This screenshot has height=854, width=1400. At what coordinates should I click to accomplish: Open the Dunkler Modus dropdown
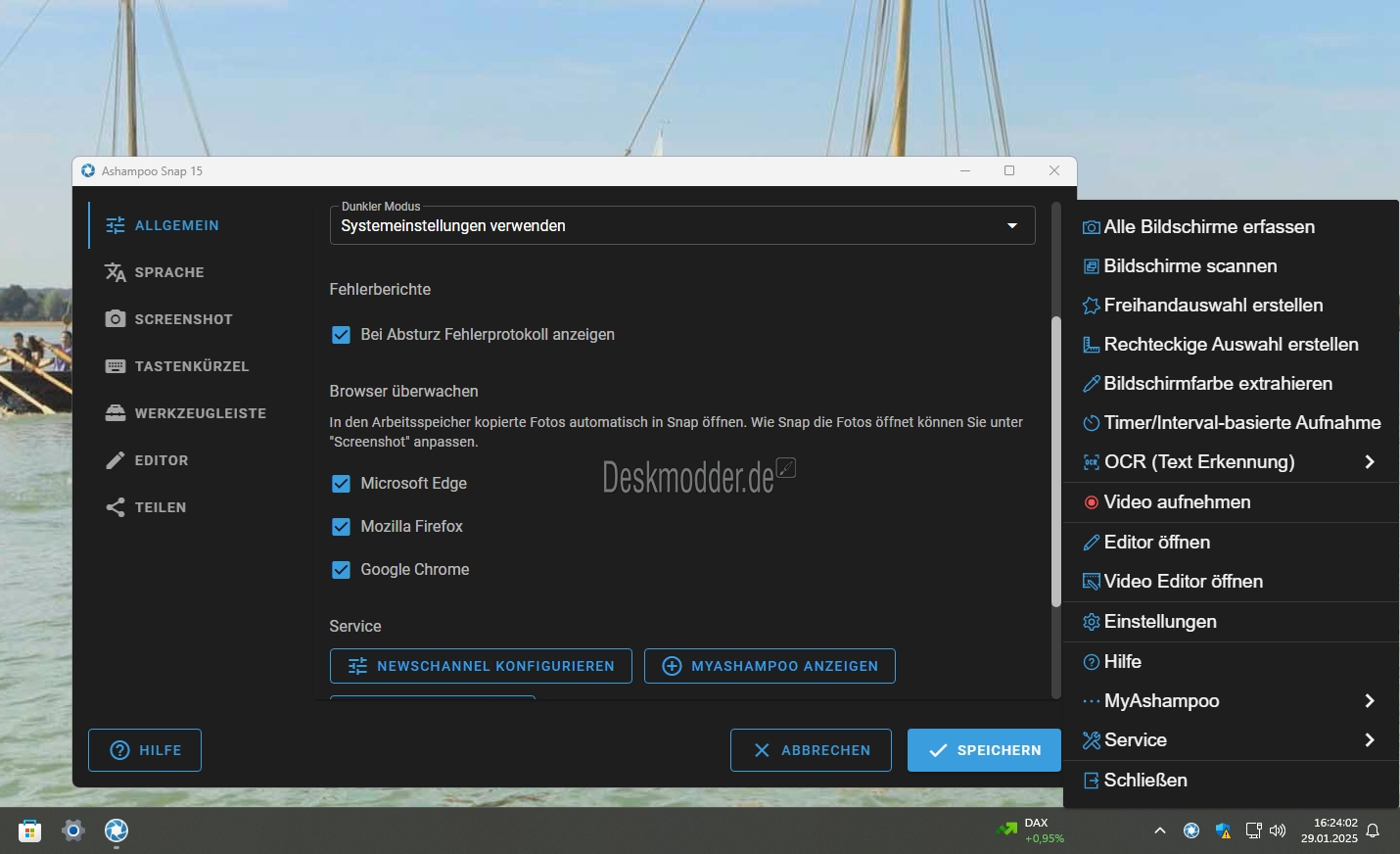point(682,225)
